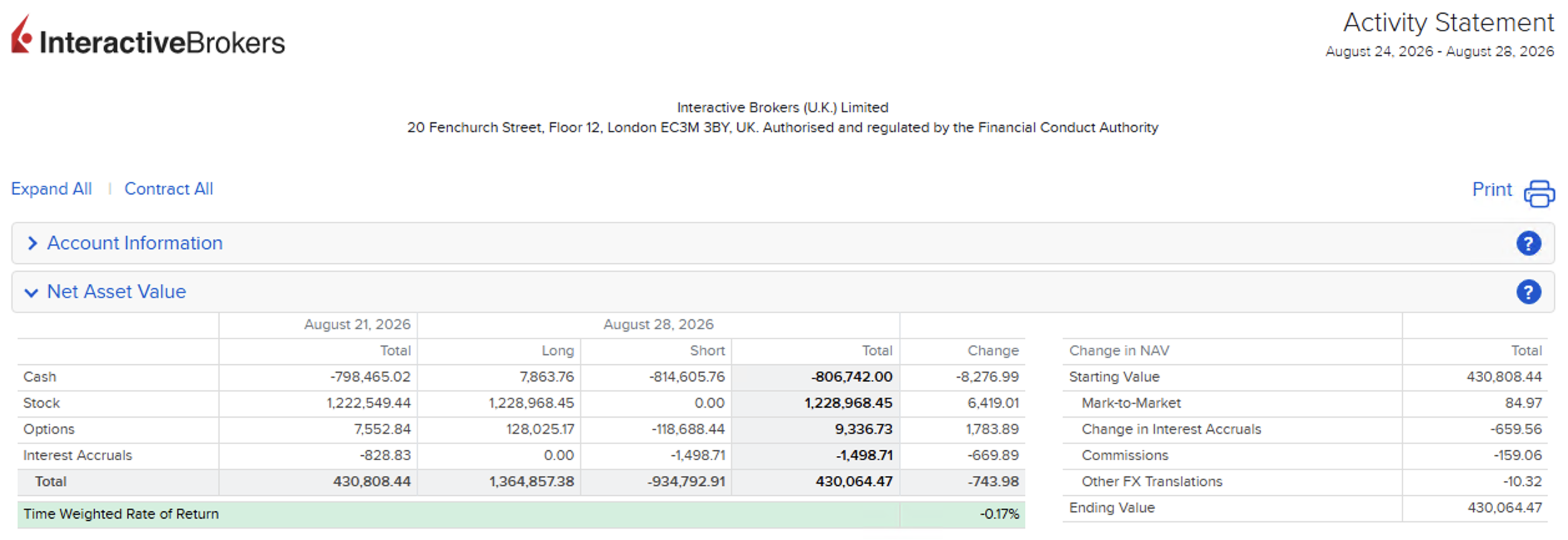Image resolution: width=1568 pixels, height=540 pixels.
Task: Click the Account Information section title
Action: (x=135, y=243)
